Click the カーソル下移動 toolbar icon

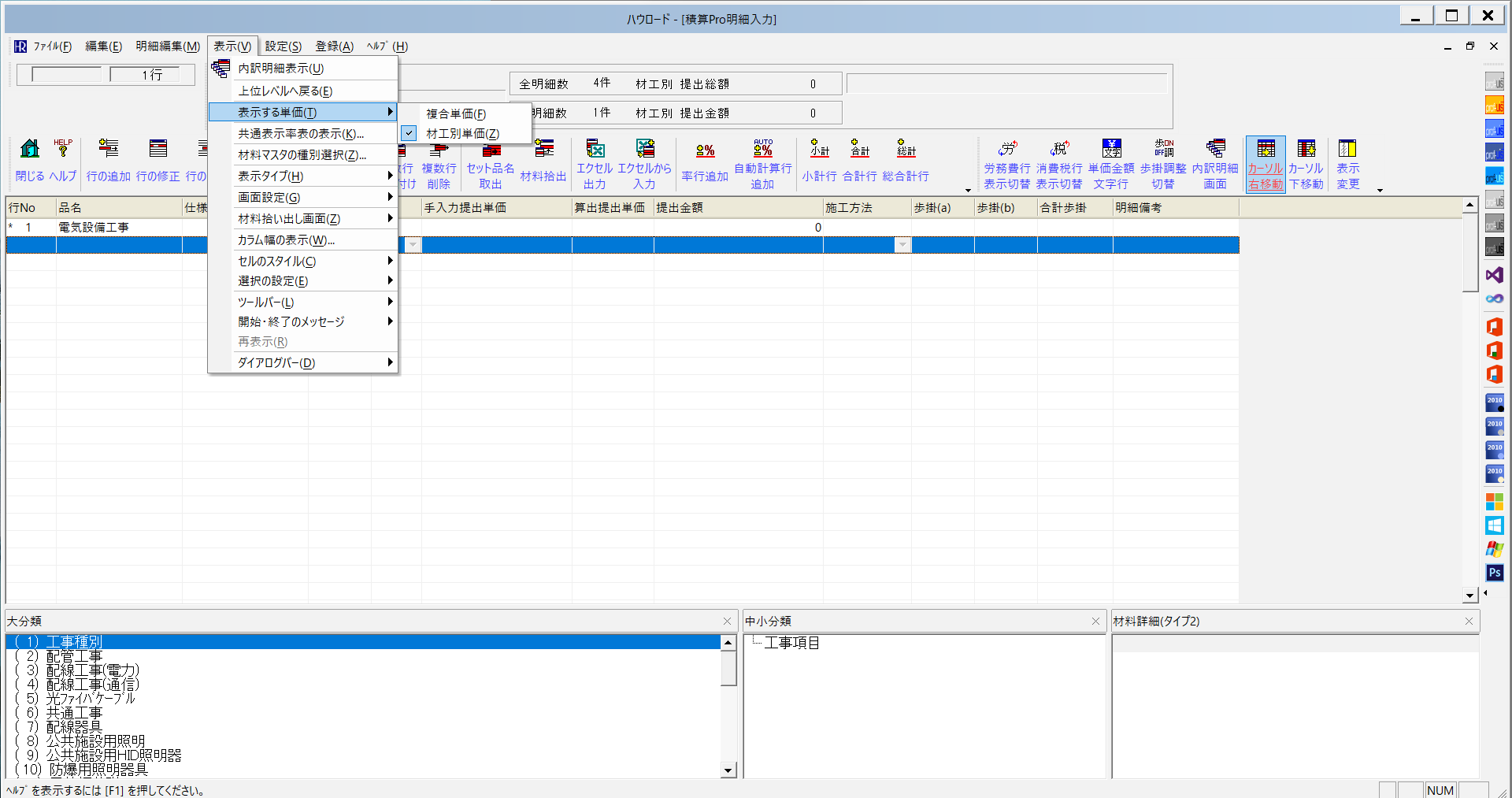pyautogui.click(x=1306, y=150)
